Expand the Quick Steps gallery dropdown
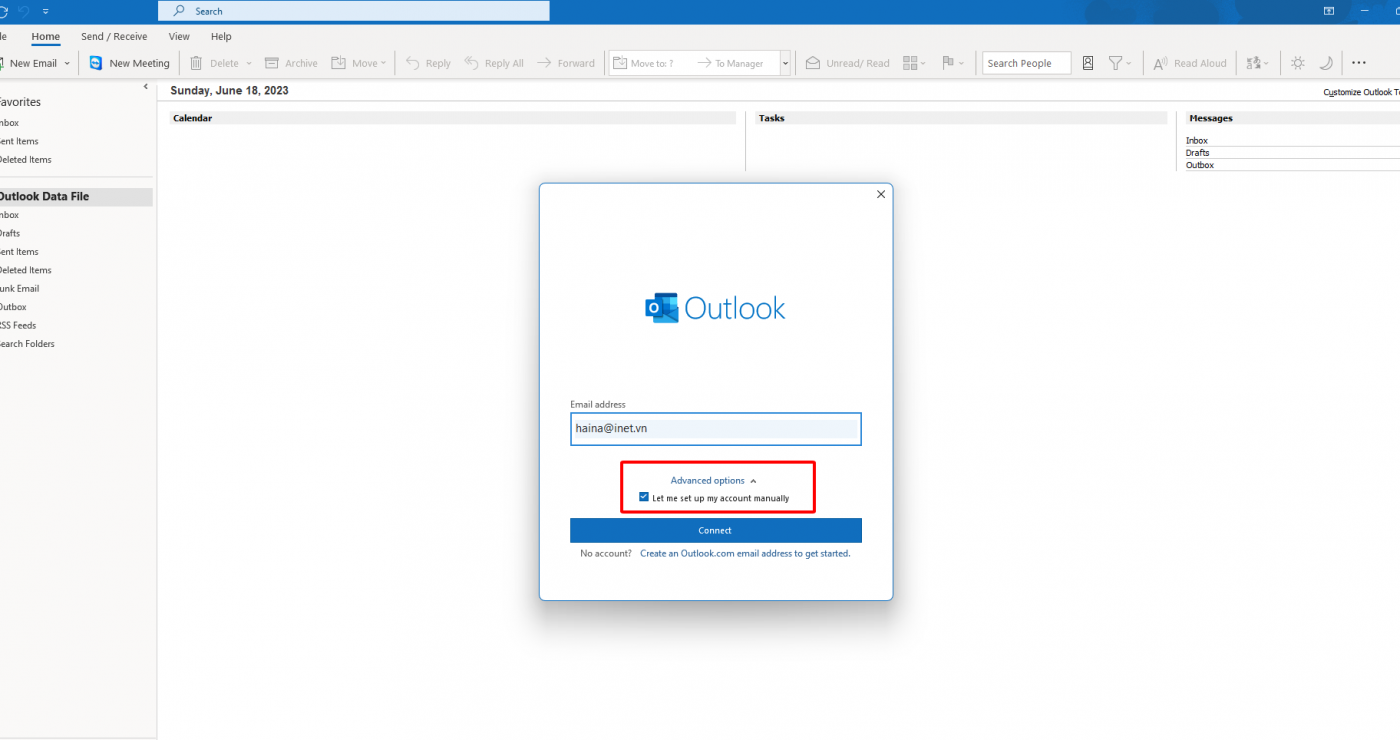This screenshot has width=1400, height=740. 785,63
